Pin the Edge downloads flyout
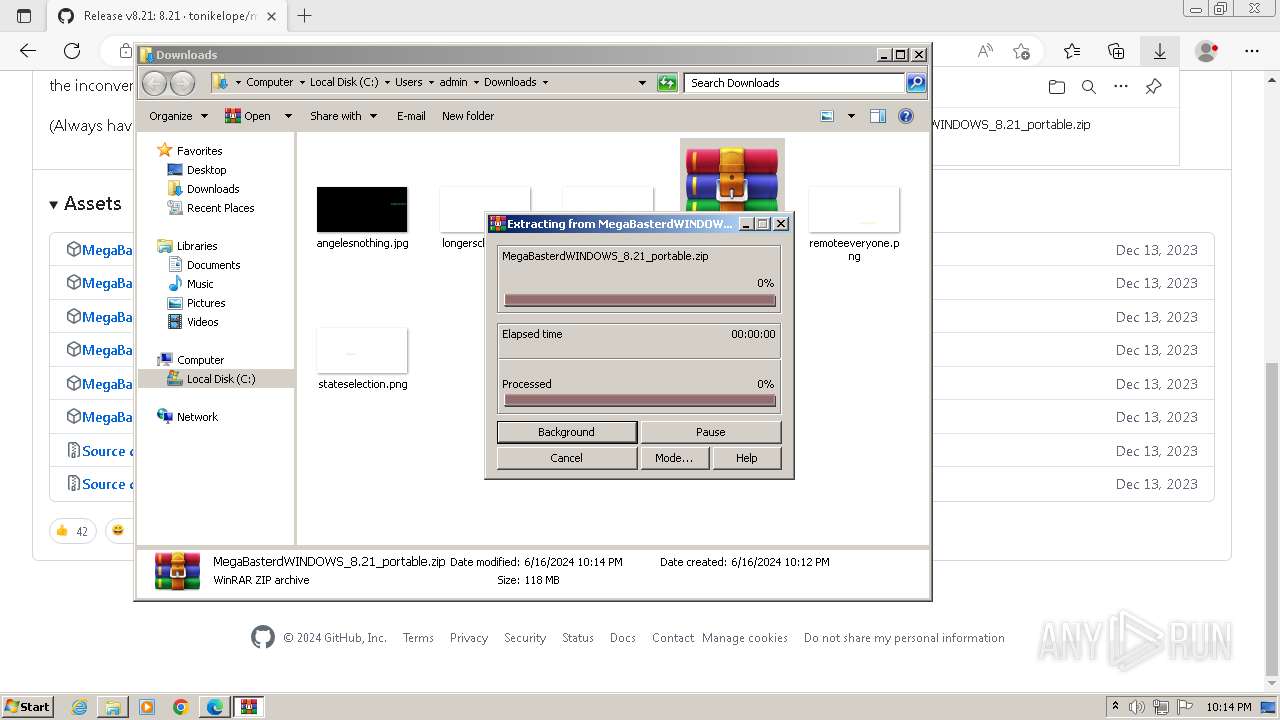 1153,87
